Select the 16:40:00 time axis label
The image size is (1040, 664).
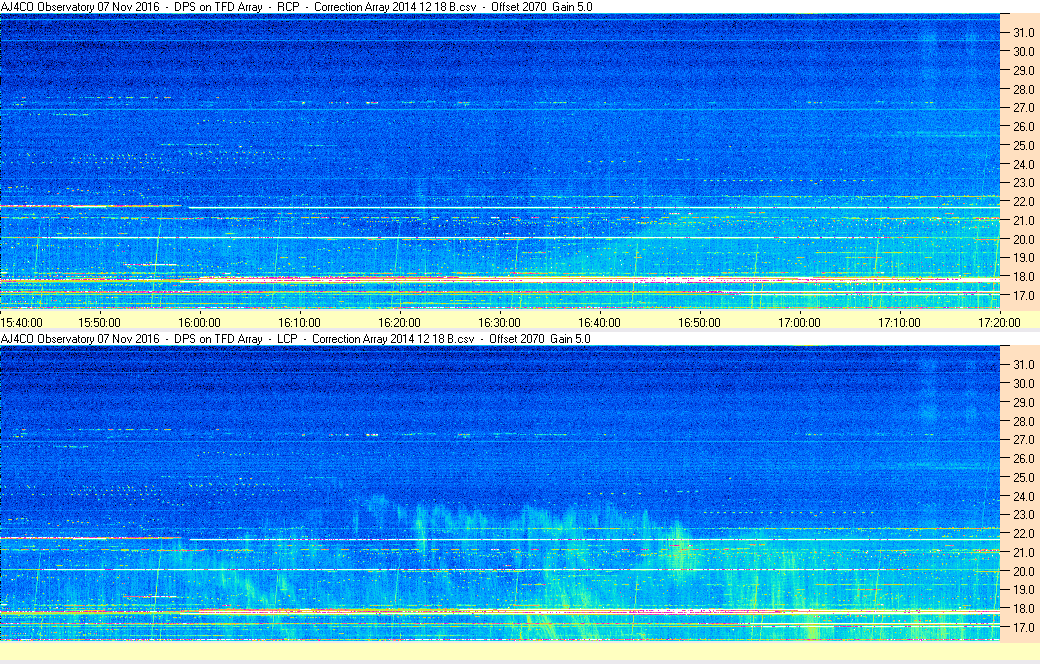pyautogui.click(x=600, y=322)
